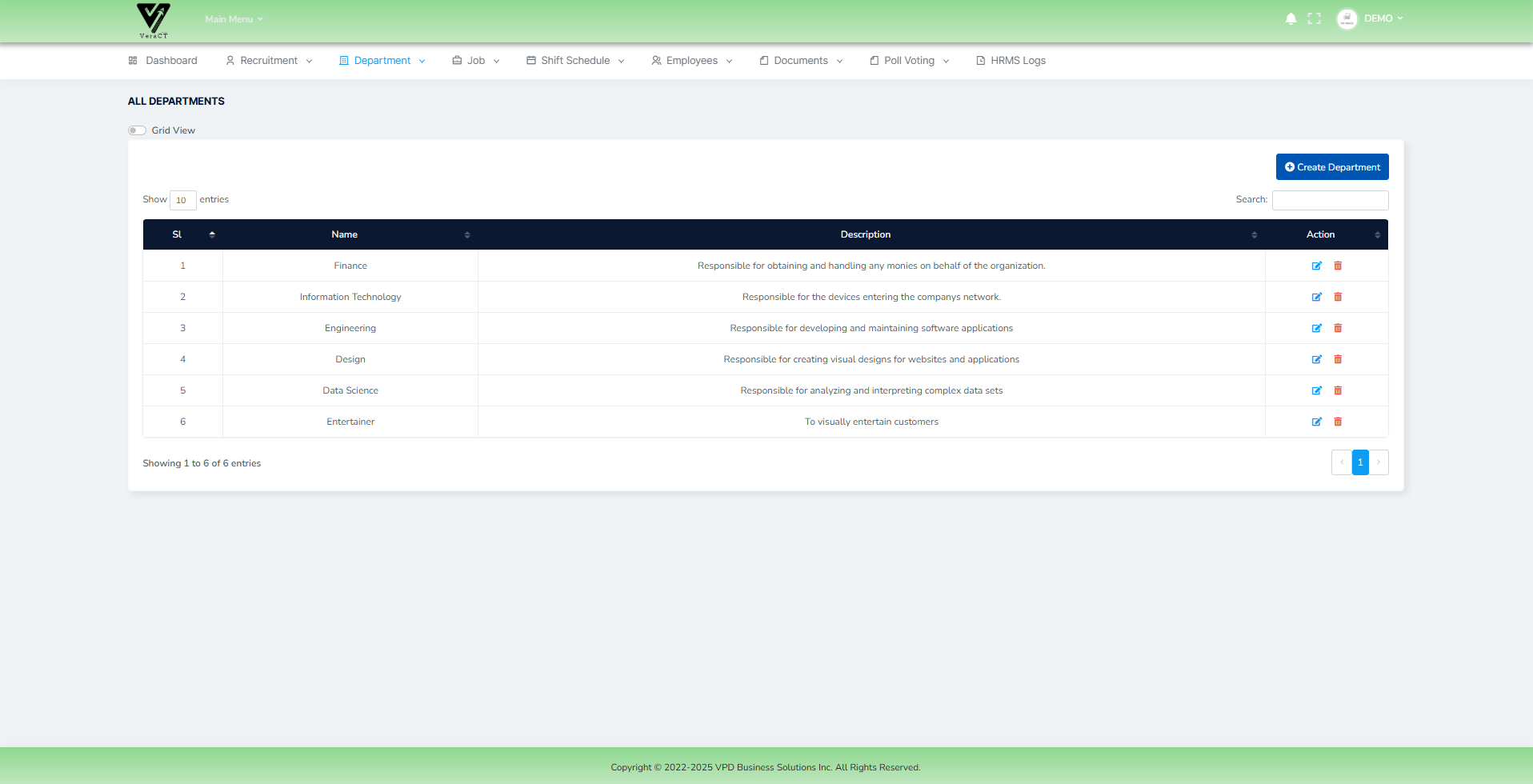Open the Employees menu
This screenshot has width=1533, height=784.
[x=692, y=61]
